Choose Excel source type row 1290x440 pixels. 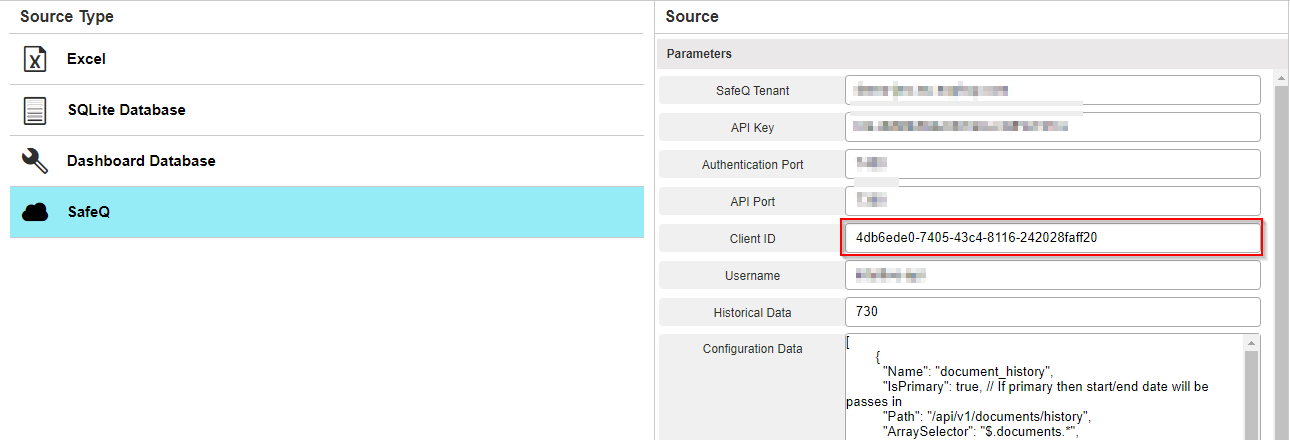pos(327,59)
